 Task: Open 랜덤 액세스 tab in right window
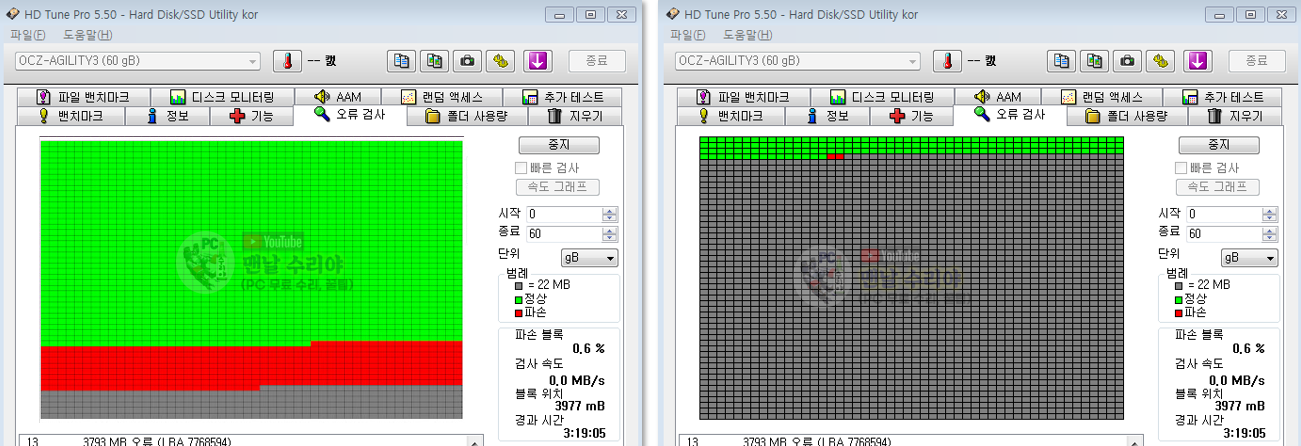coord(1101,97)
